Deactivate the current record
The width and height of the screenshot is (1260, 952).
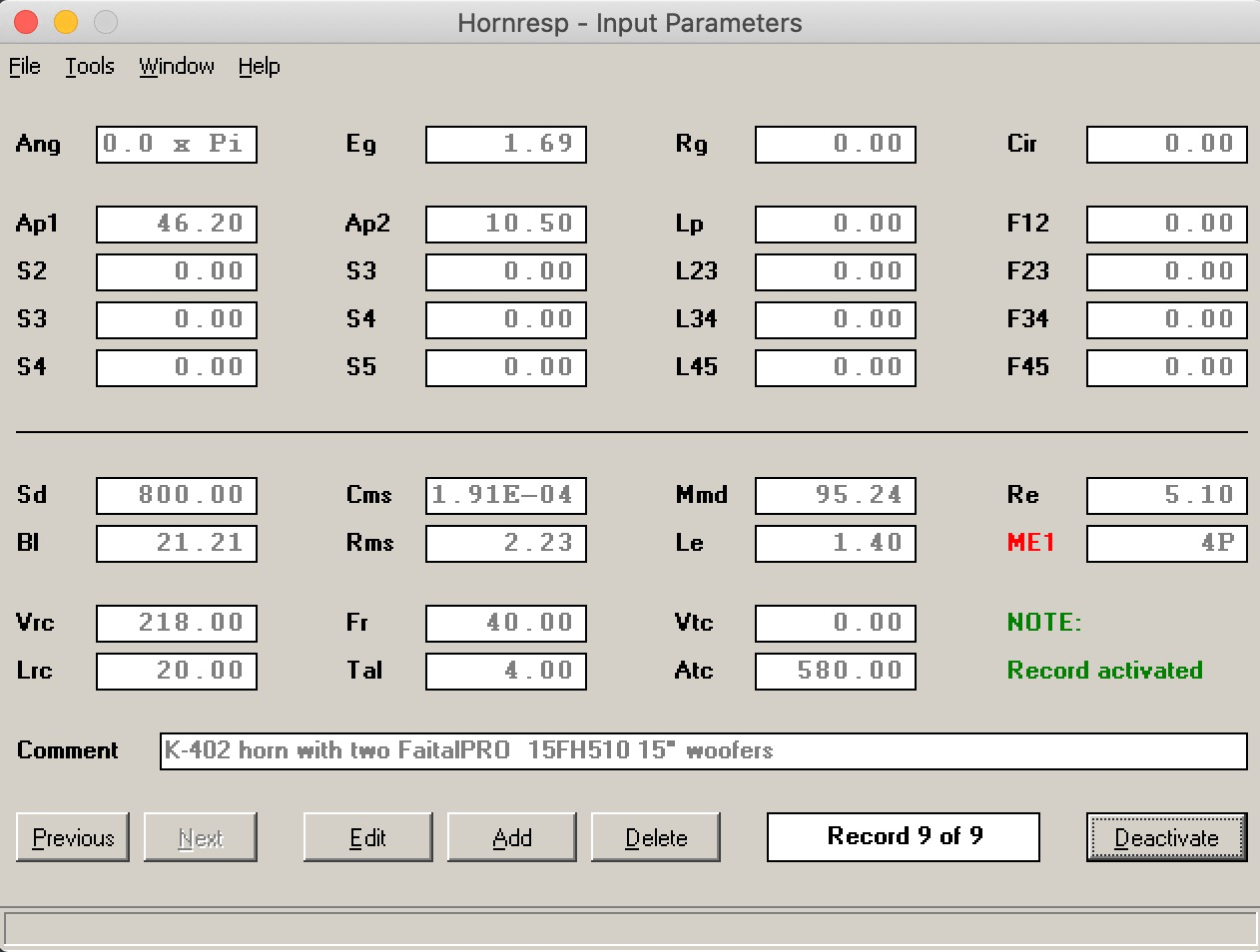click(x=1166, y=837)
